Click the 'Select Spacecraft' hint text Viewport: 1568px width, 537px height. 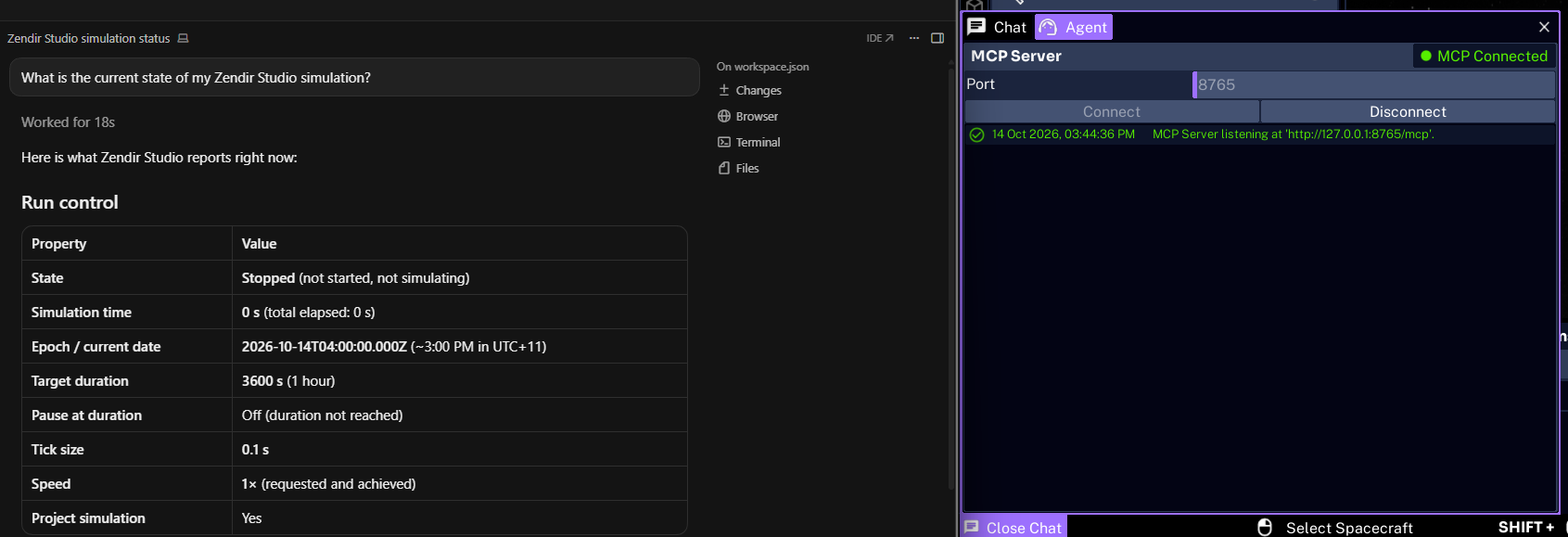click(x=1349, y=528)
